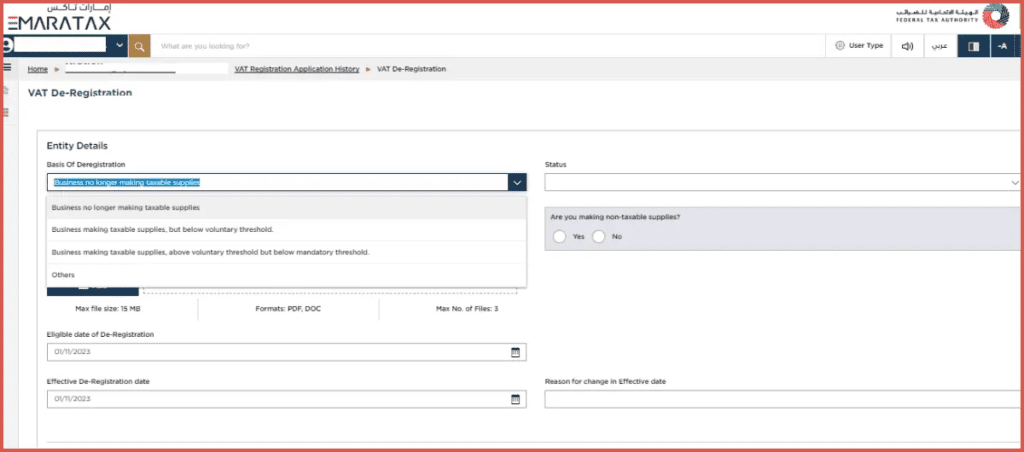Screen dimensions: 1024x452
Task: Select 'below voluntary threshold' option
Action: click(x=162, y=230)
